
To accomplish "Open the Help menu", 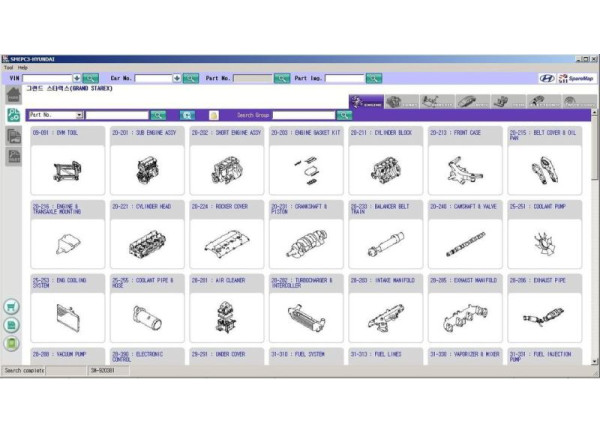I will click(23, 67).
